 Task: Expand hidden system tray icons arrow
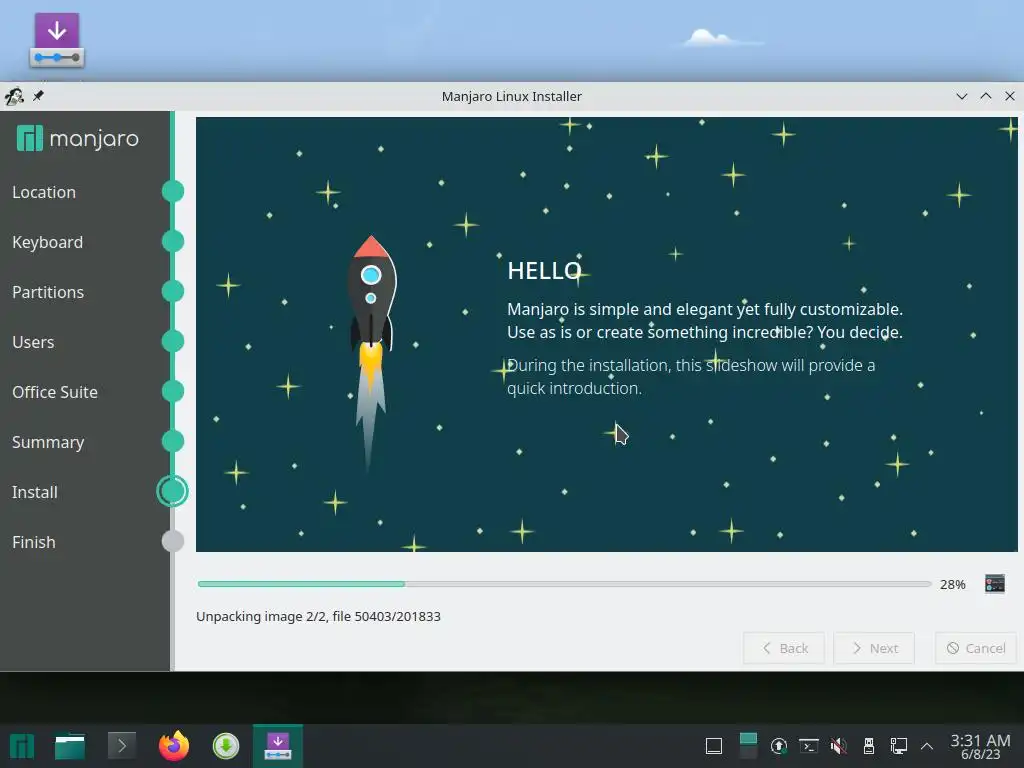[927, 746]
